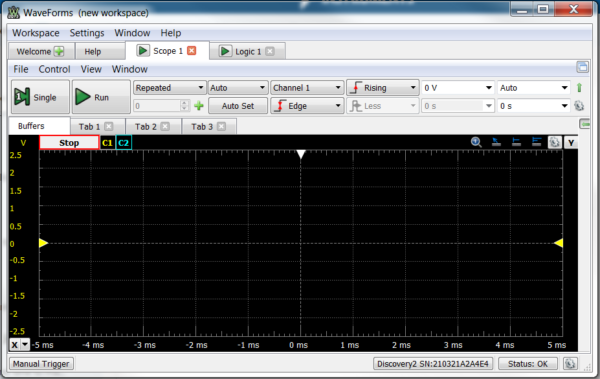Click the green up arrow beside Auto range
Image resolution: width=600 pixels, height=379 pixels.
click(579, 88)
